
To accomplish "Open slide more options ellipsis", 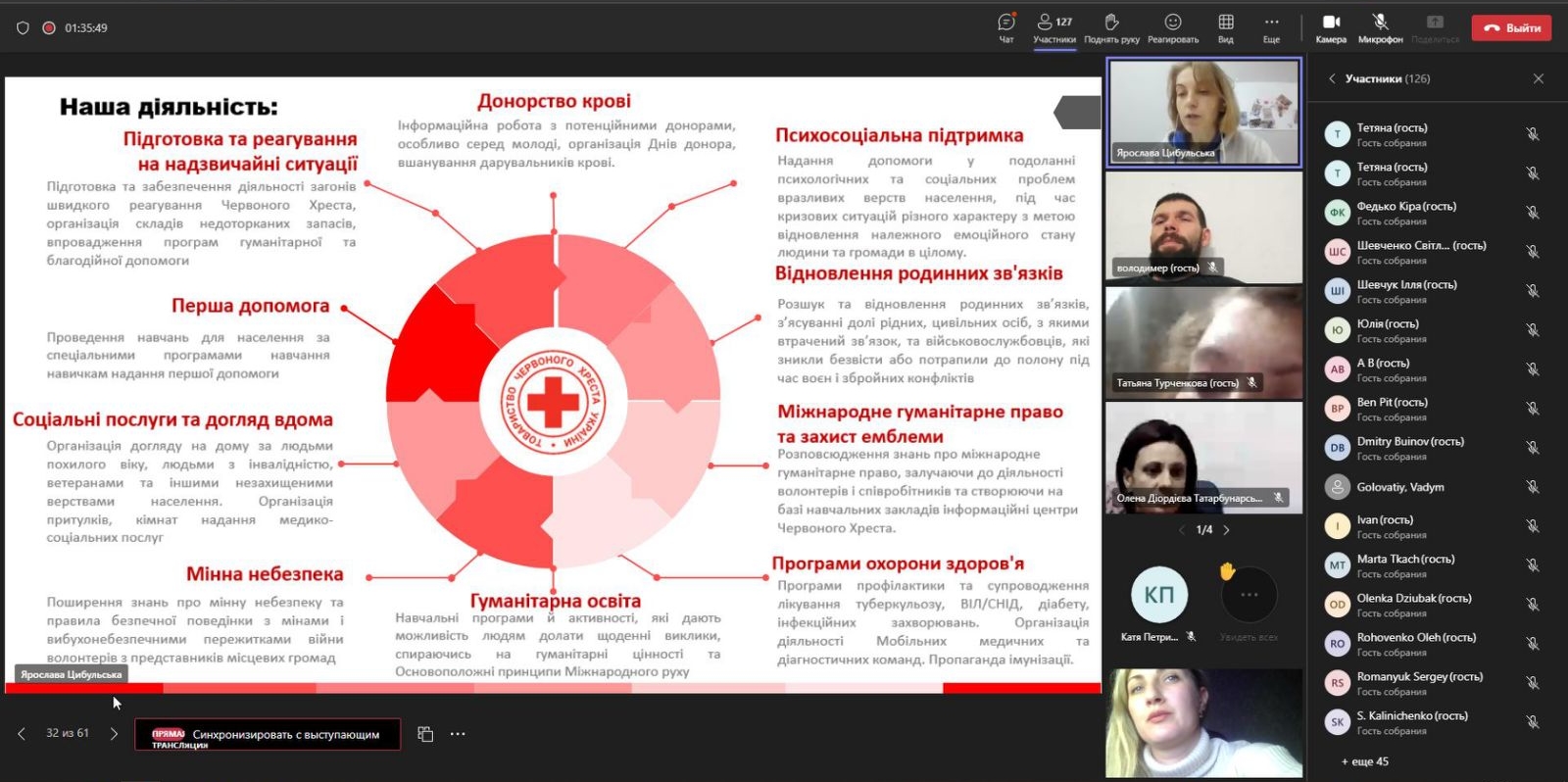I will click(458, 734).
